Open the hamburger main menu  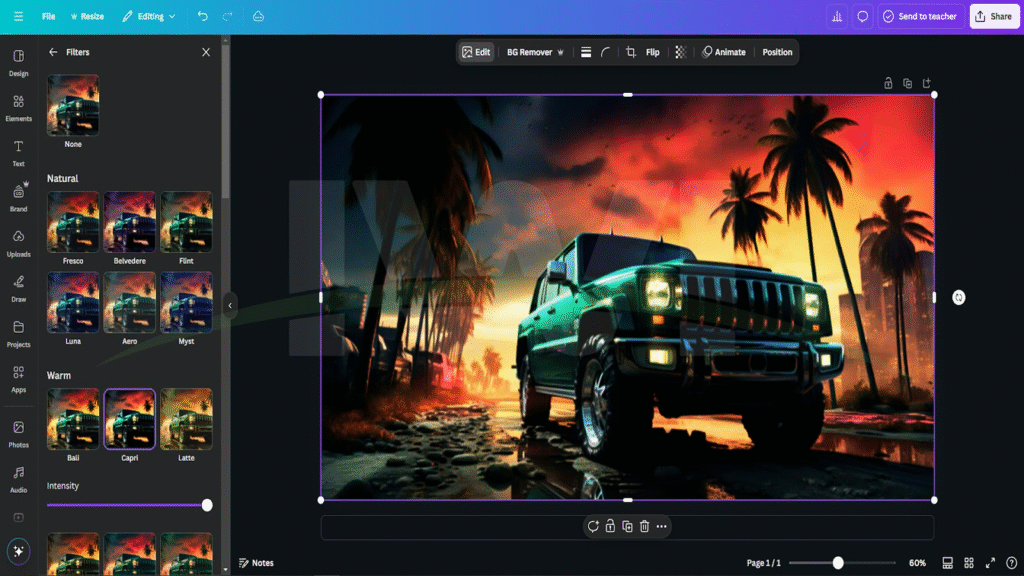[x=18, y=16]
